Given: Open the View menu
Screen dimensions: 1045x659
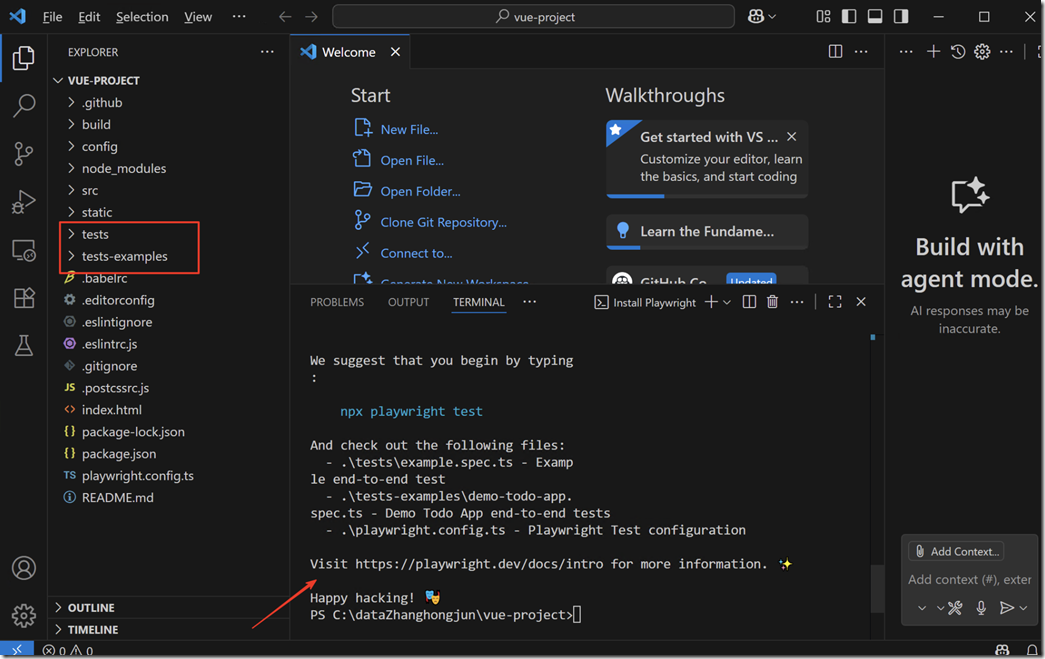Looking at the screenshot, I should coord(198,17).
